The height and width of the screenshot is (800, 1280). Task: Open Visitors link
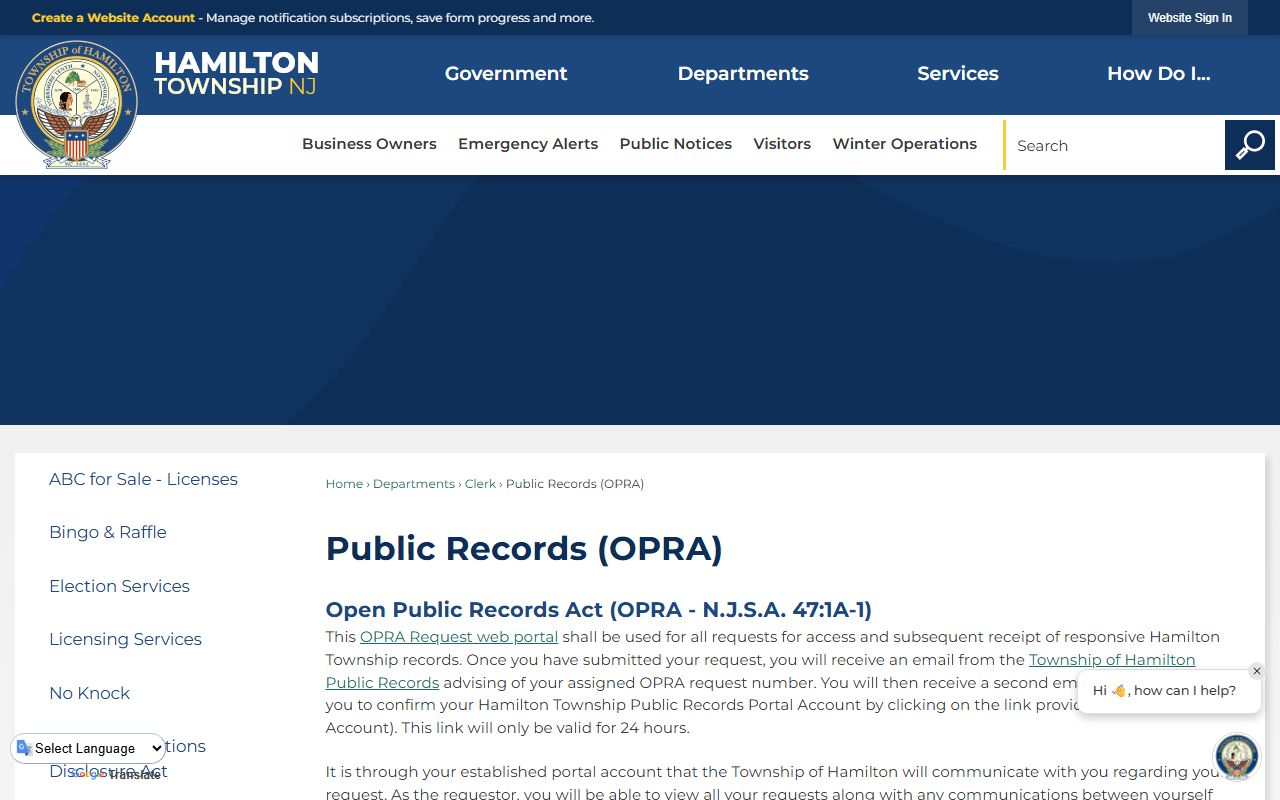[782, 144]
